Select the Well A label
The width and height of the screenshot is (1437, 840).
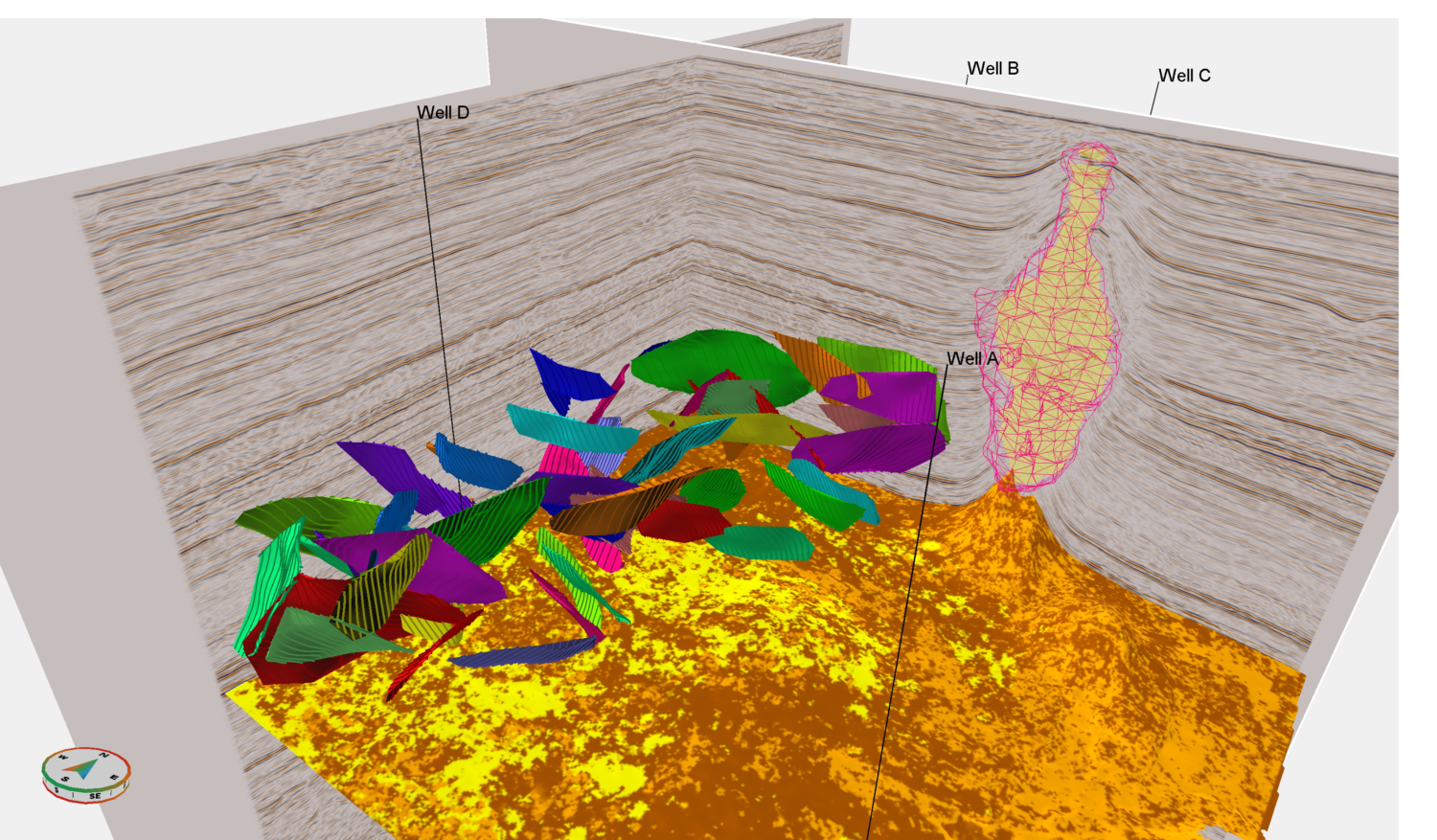972,358
